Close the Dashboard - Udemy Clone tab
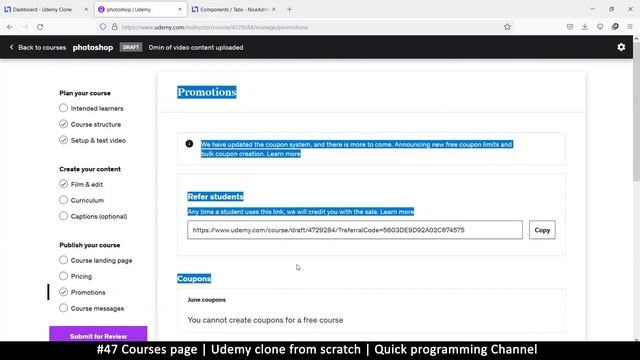 (86, 9)
